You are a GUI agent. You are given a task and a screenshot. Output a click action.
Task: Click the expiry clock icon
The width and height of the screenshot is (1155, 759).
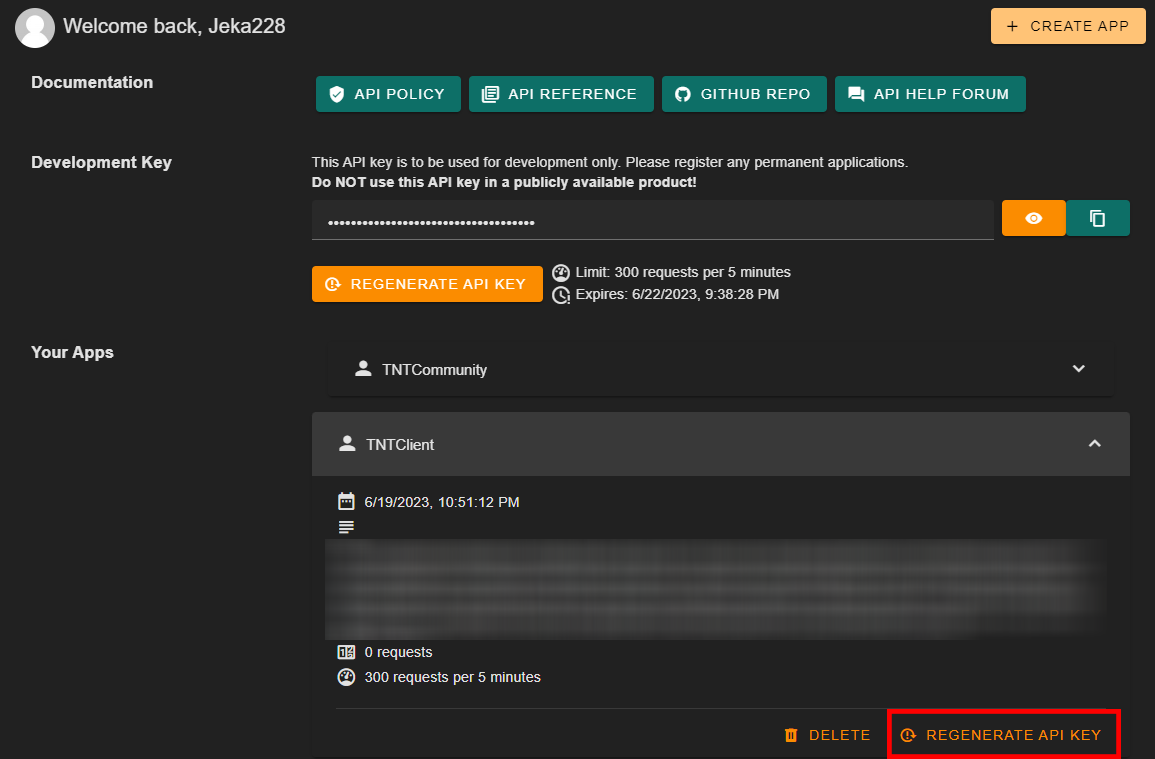tap(561, 295)
